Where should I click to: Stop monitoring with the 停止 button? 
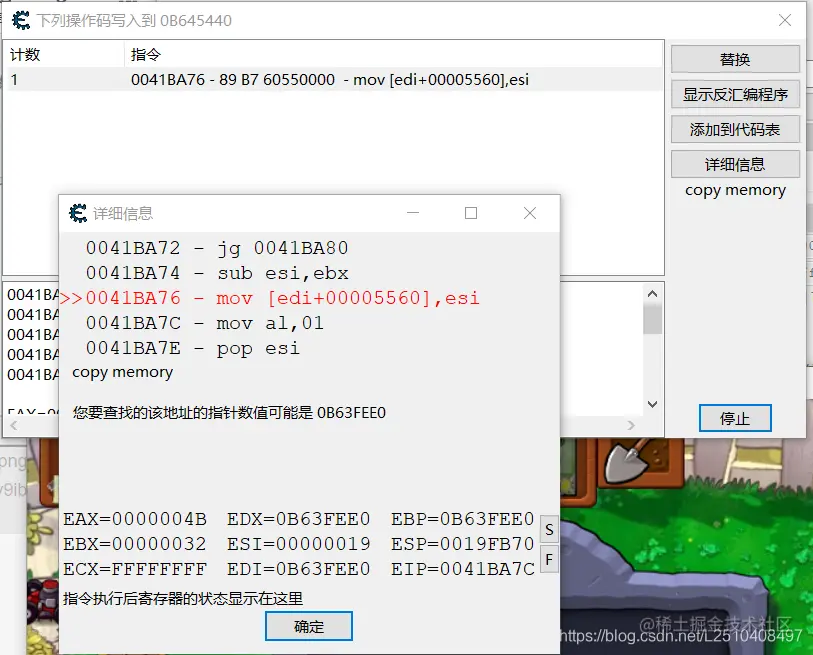[x=735, y=418]
